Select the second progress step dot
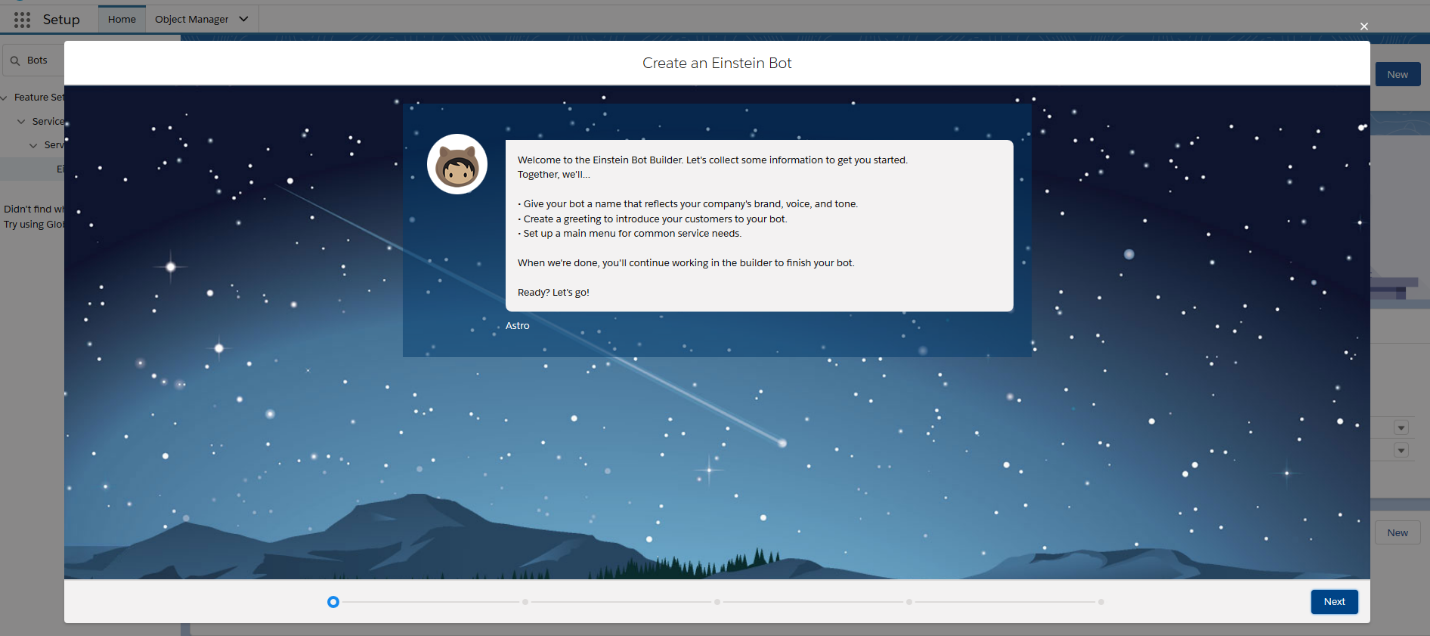This screenshot has width=1430, height=636. tap(525, 602)
